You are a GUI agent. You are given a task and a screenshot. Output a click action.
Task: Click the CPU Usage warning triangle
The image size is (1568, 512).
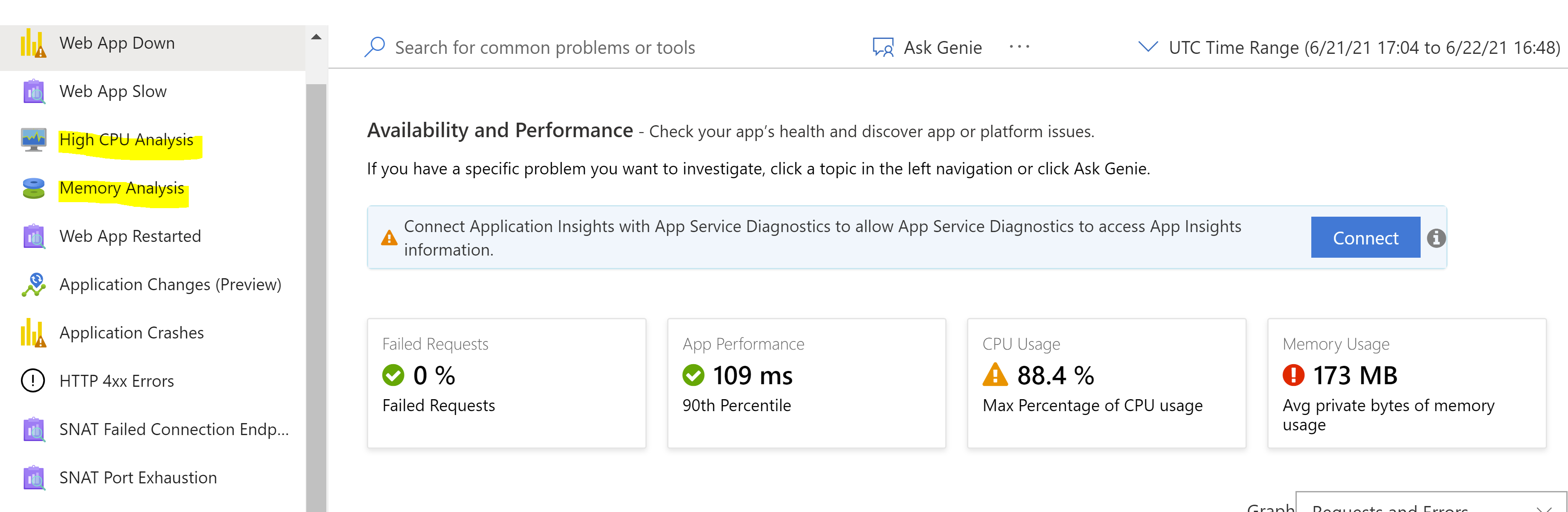tap(996, 376)
